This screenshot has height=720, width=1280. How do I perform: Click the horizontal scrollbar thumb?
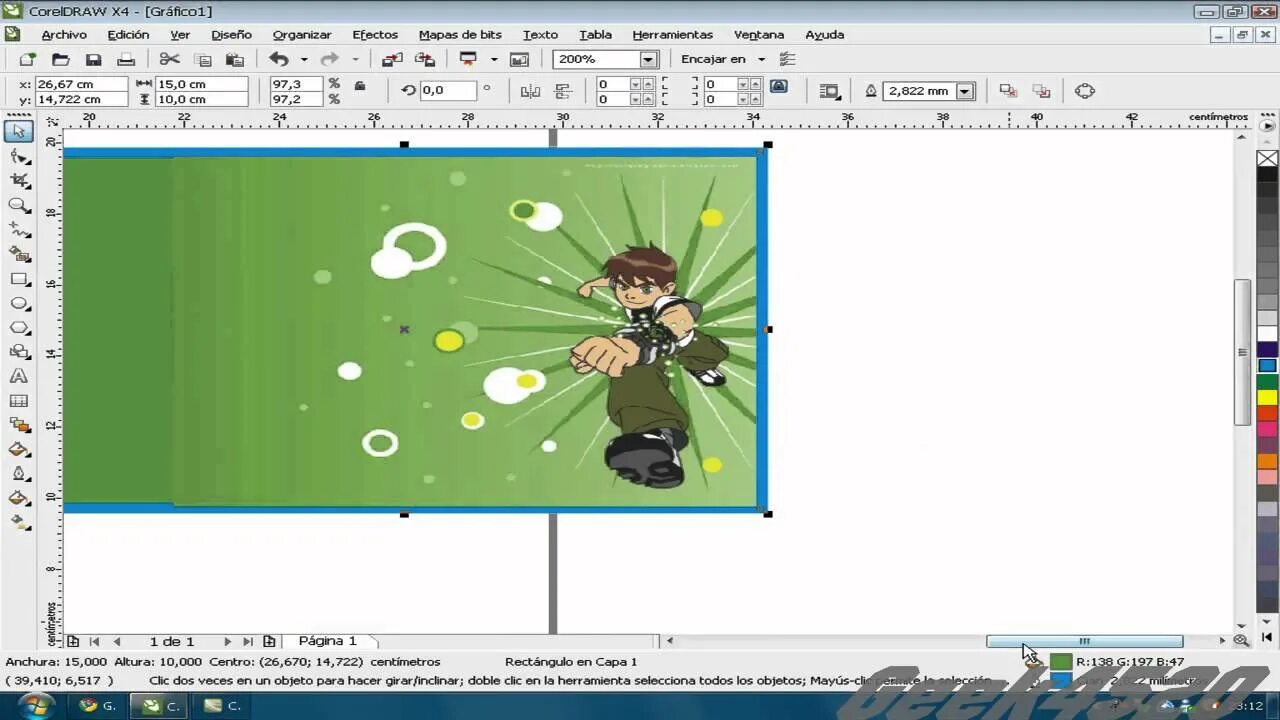pos(1084,641)
